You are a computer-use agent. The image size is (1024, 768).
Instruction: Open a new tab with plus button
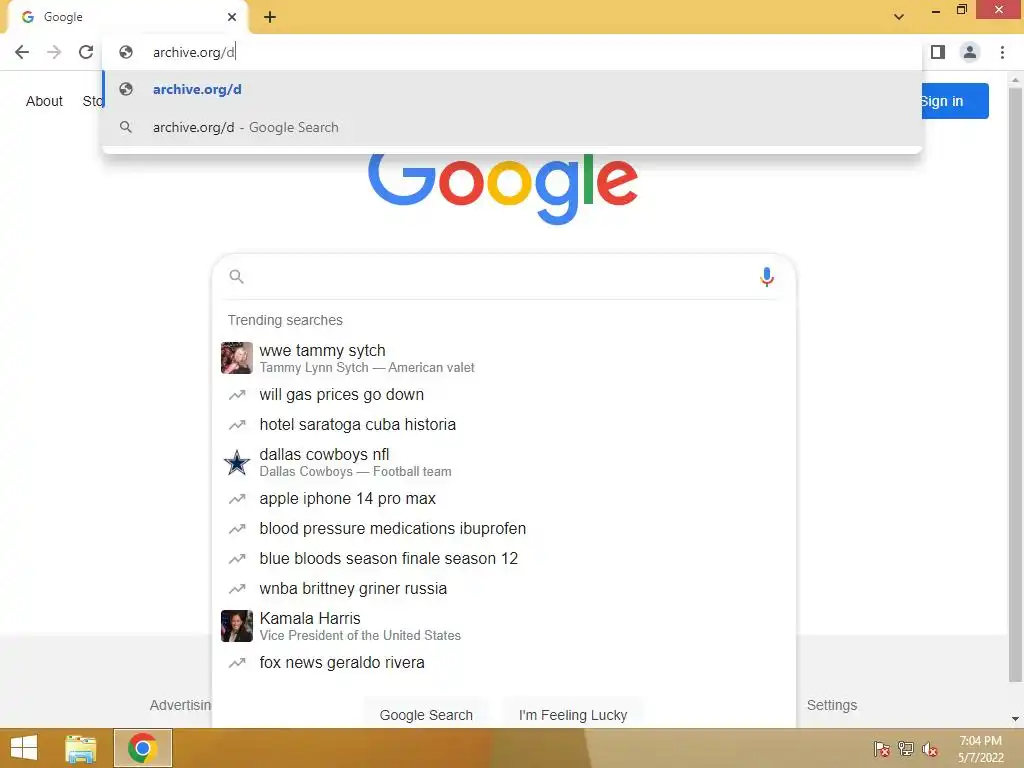270,17
